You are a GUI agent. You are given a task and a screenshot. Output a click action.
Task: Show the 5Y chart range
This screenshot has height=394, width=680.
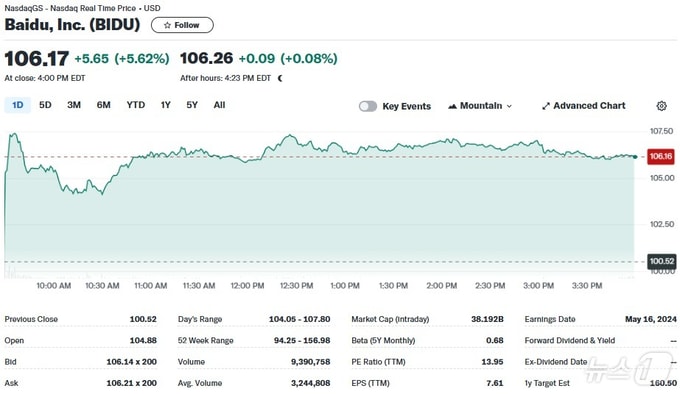pos(192,105)
